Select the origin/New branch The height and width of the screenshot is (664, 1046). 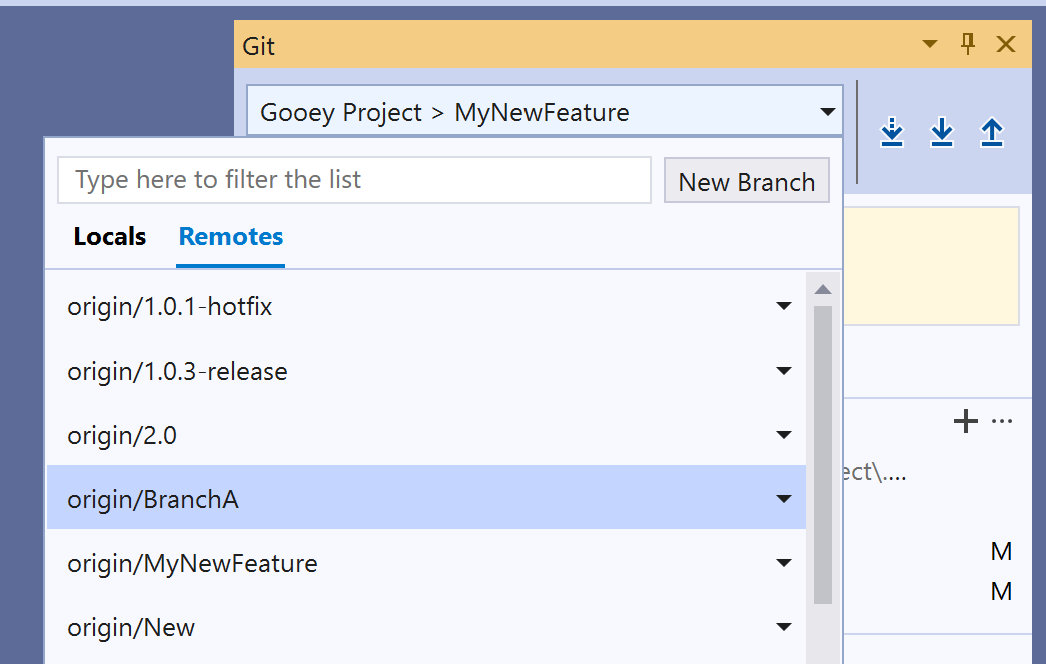(x=130, y=627)
